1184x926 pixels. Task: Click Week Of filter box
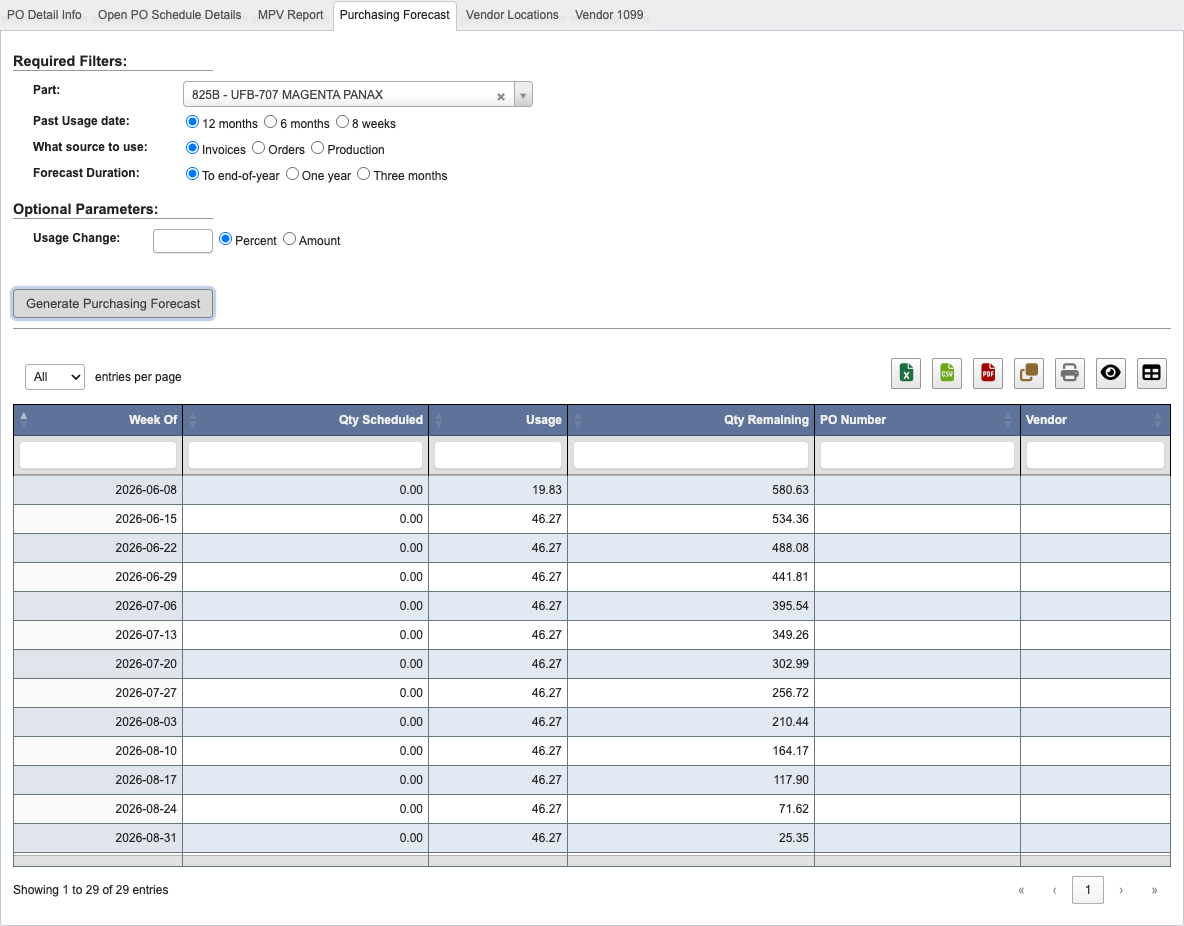(x=98, y=455)
